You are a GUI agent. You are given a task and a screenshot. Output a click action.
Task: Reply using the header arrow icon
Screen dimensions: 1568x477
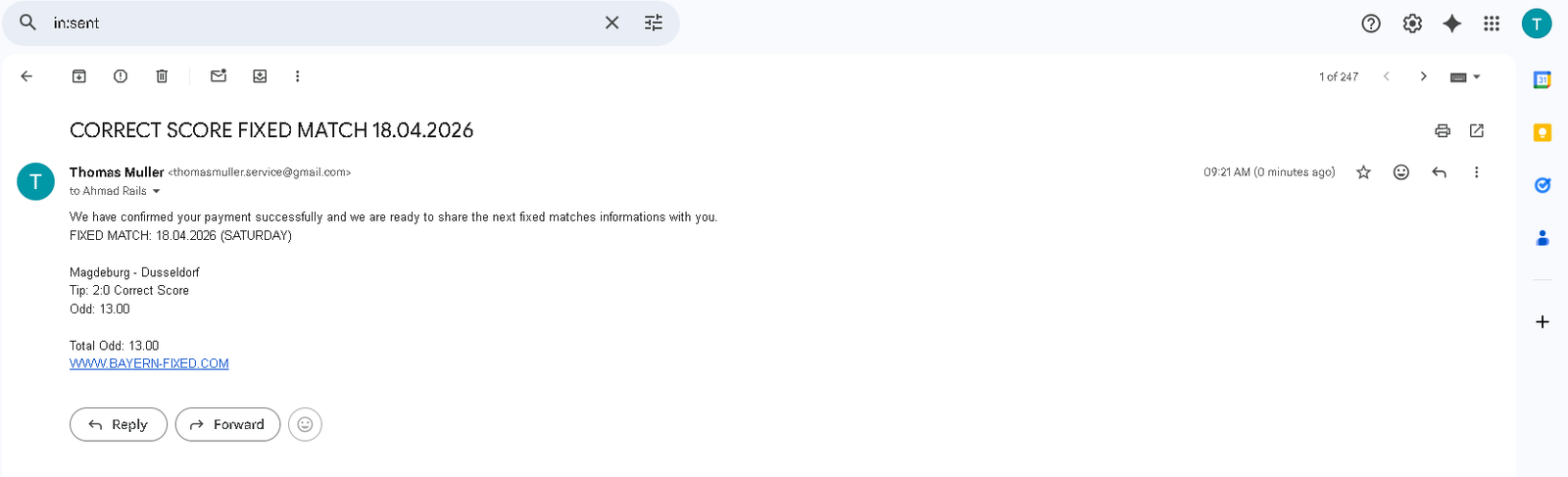pyautogui.click(x=1439, y=172)
